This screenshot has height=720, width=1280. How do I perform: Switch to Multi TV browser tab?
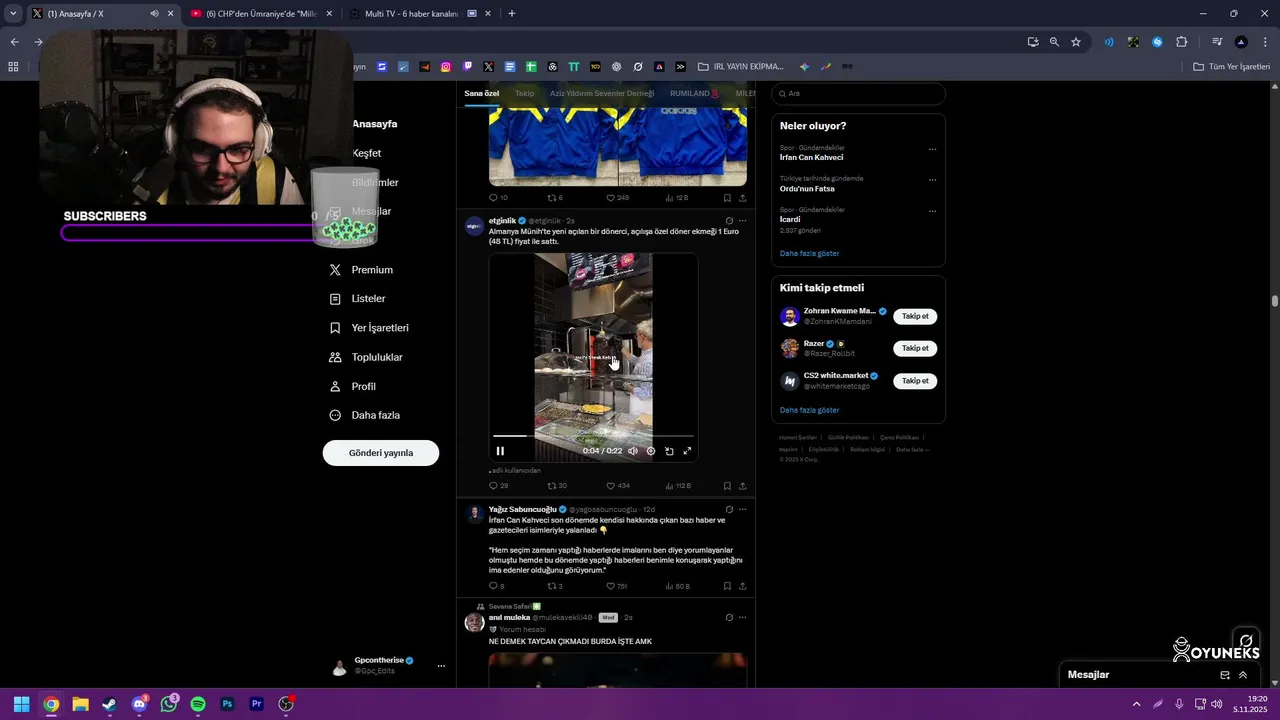[x=420, y=14]
